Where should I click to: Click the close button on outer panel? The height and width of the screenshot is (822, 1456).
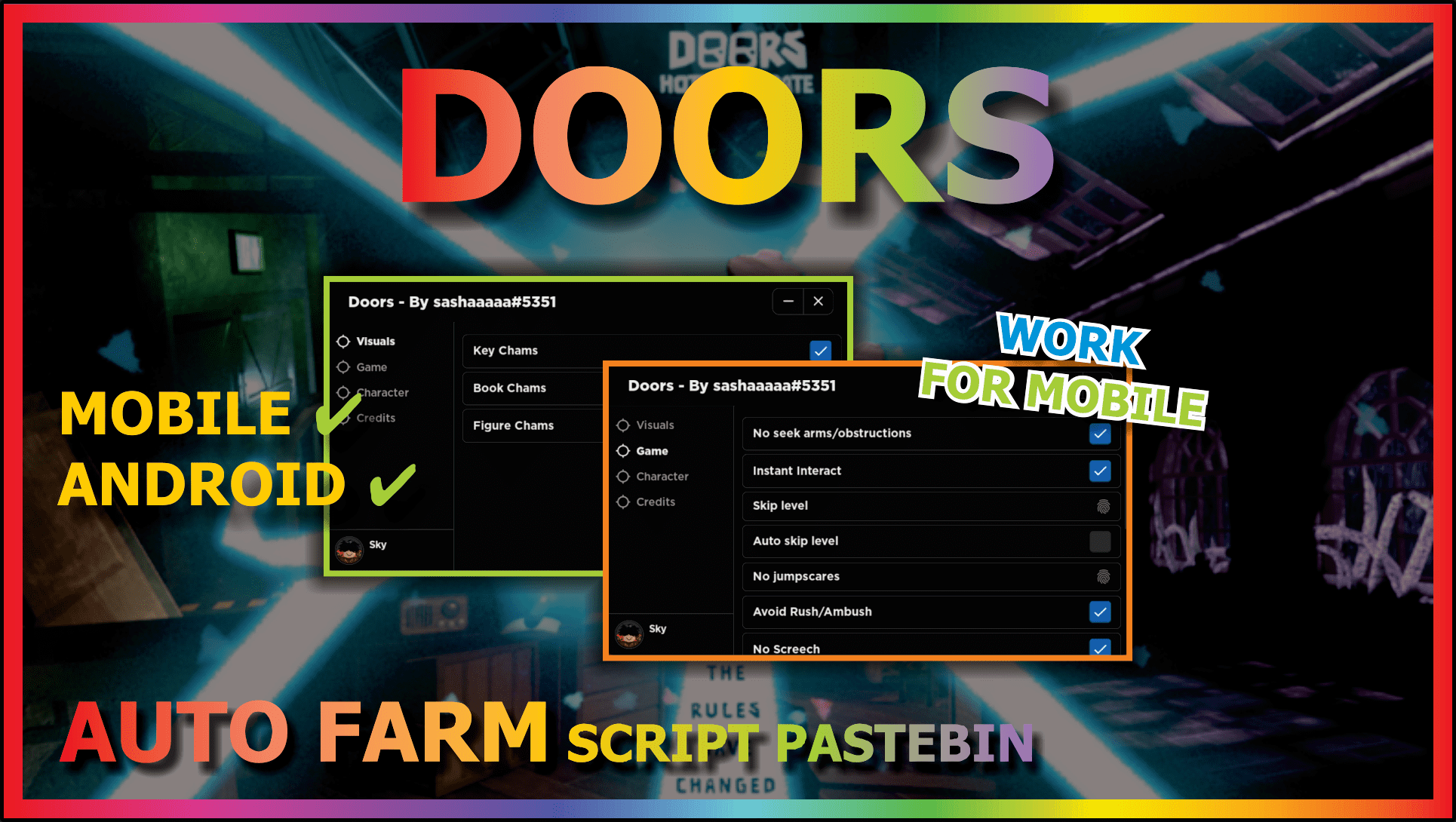(x=819, y=300)
